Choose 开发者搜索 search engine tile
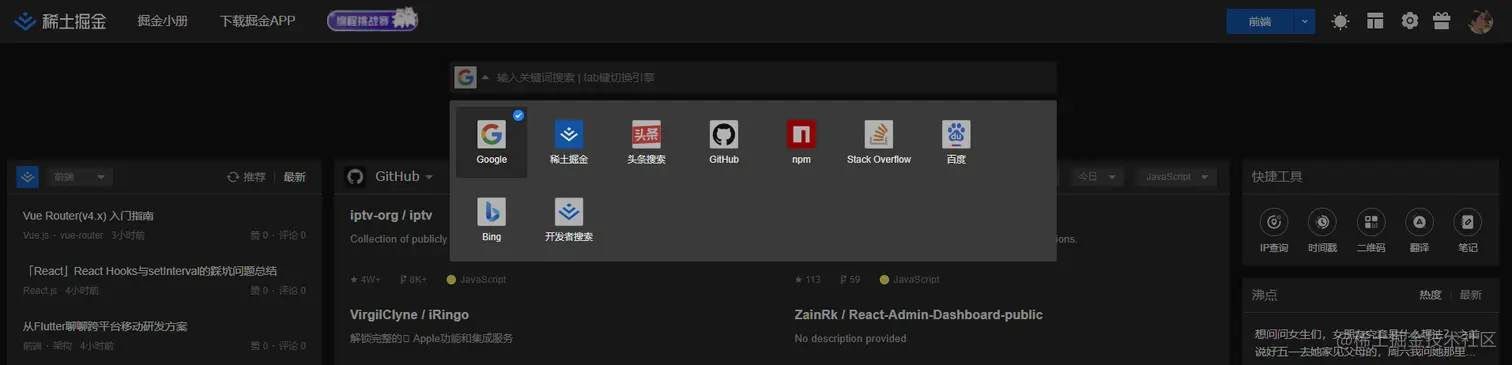Screen dimensions: 1512x365 coord(569,220)
